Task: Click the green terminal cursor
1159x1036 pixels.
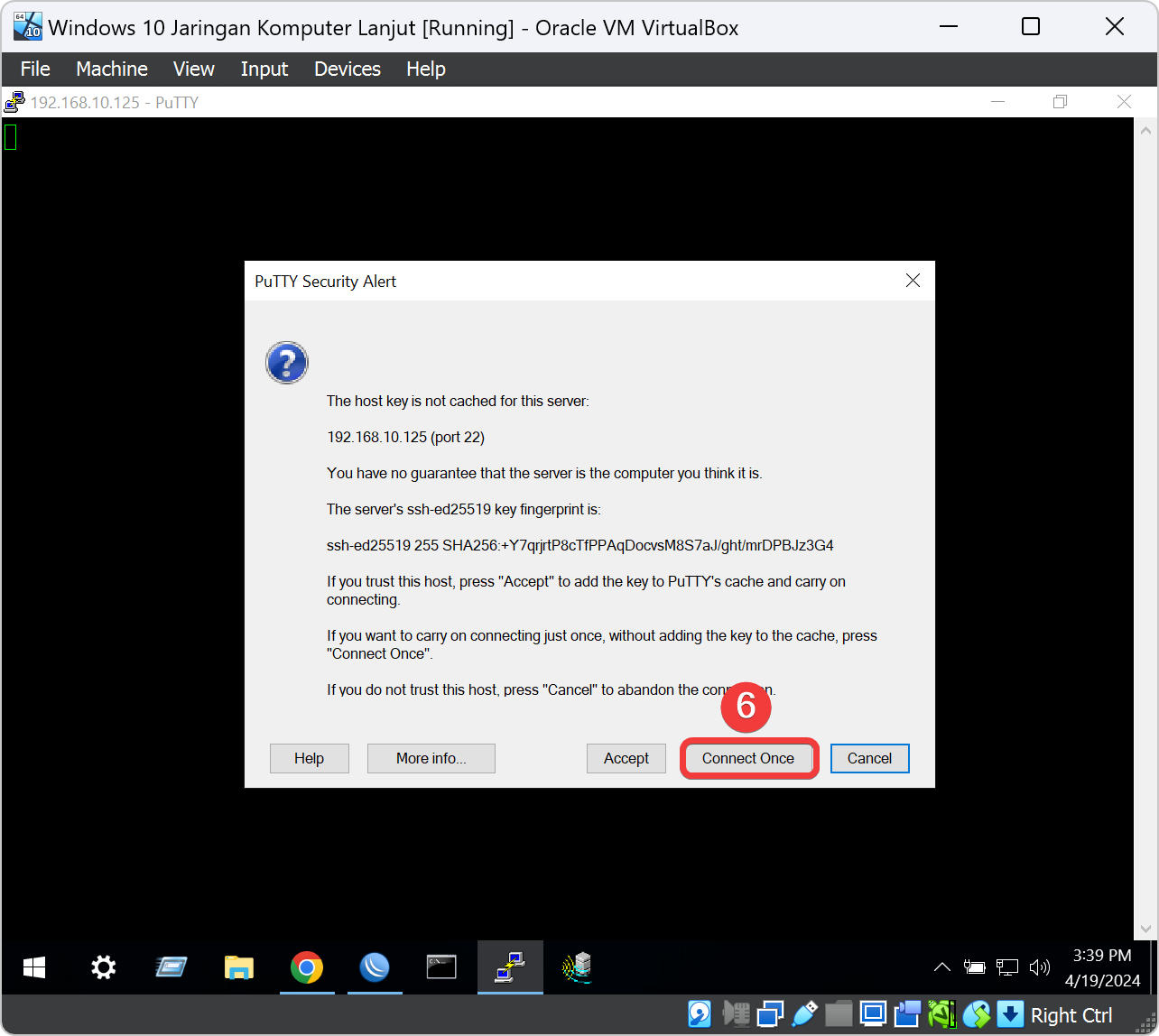Action: tap(10, 137)
